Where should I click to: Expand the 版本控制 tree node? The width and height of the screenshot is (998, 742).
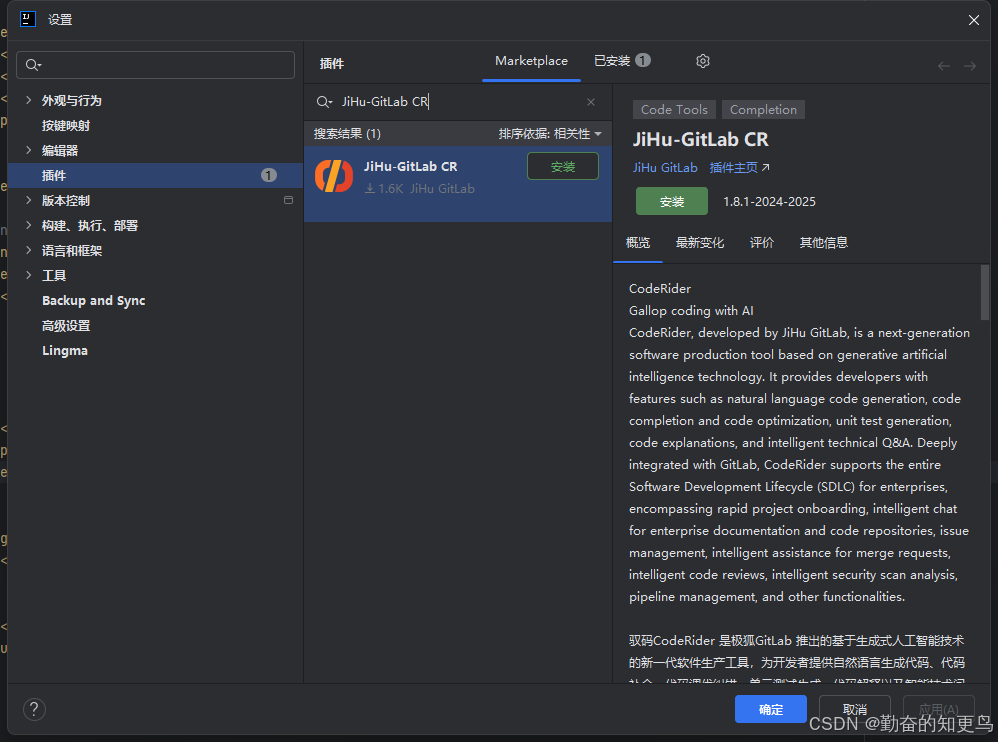tap(28, 200)
